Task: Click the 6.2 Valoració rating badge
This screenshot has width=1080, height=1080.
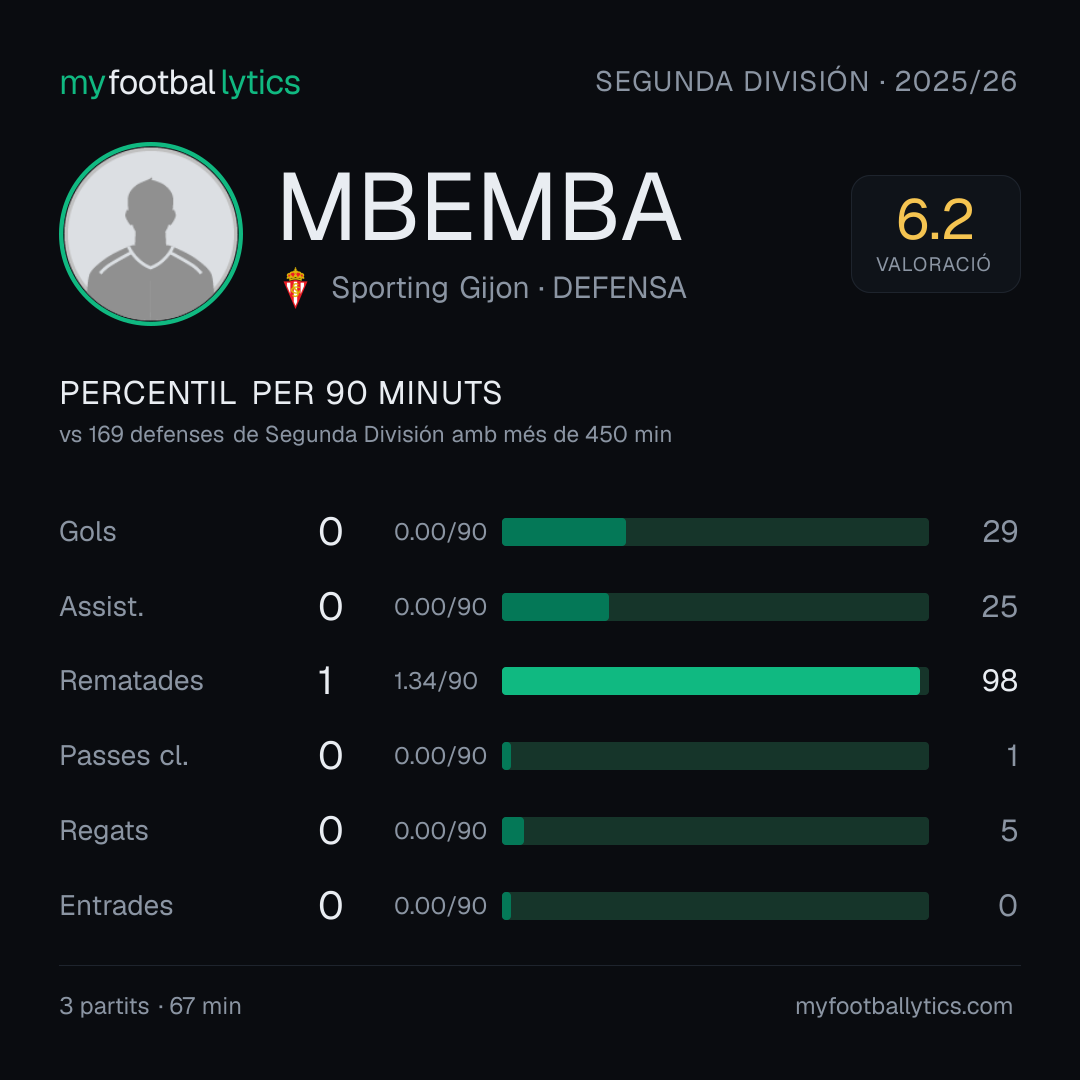Action: coord(935,233)
